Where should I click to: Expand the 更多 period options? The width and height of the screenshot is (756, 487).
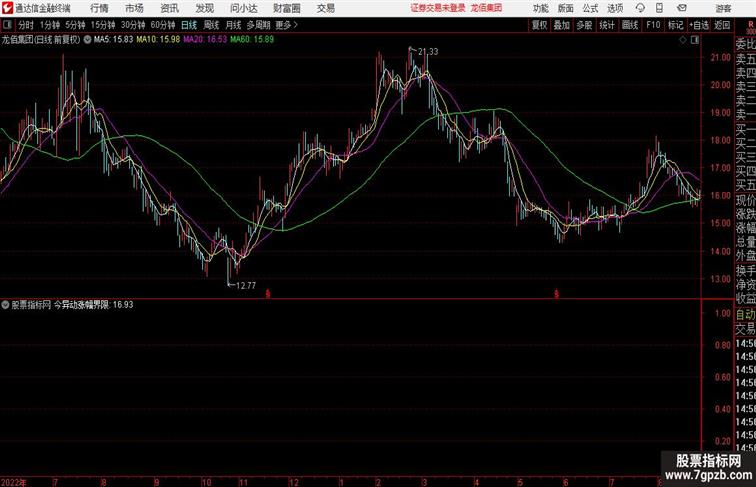pos(286,25)
